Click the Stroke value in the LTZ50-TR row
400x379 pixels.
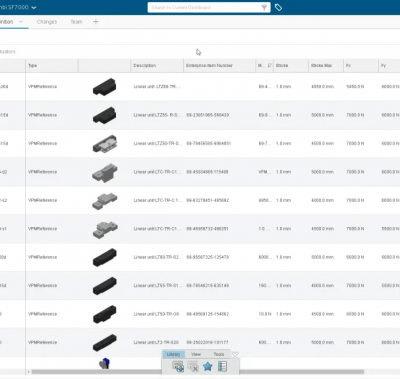coord(283,144)
